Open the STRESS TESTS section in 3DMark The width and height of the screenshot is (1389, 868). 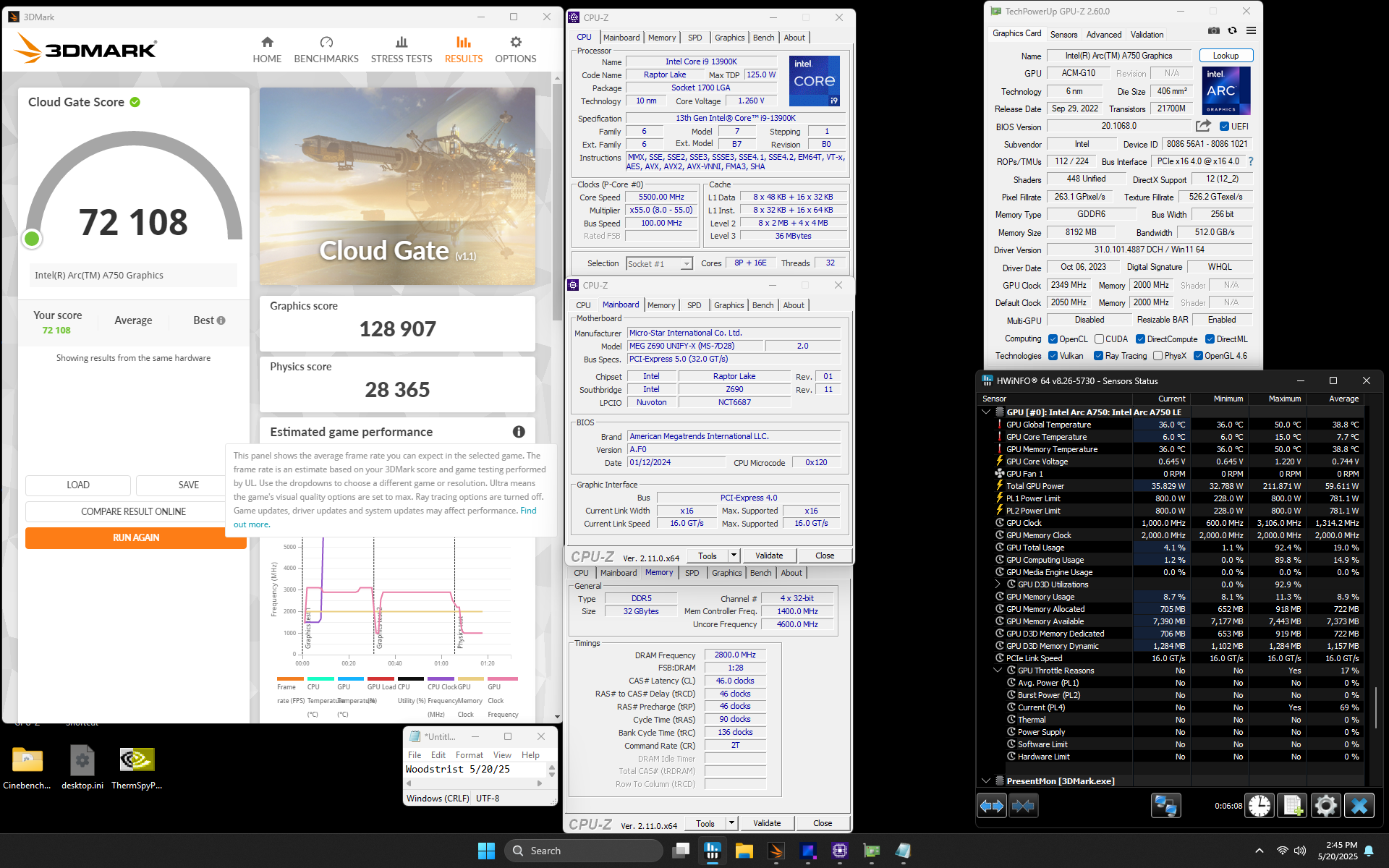tap(402, 50)
